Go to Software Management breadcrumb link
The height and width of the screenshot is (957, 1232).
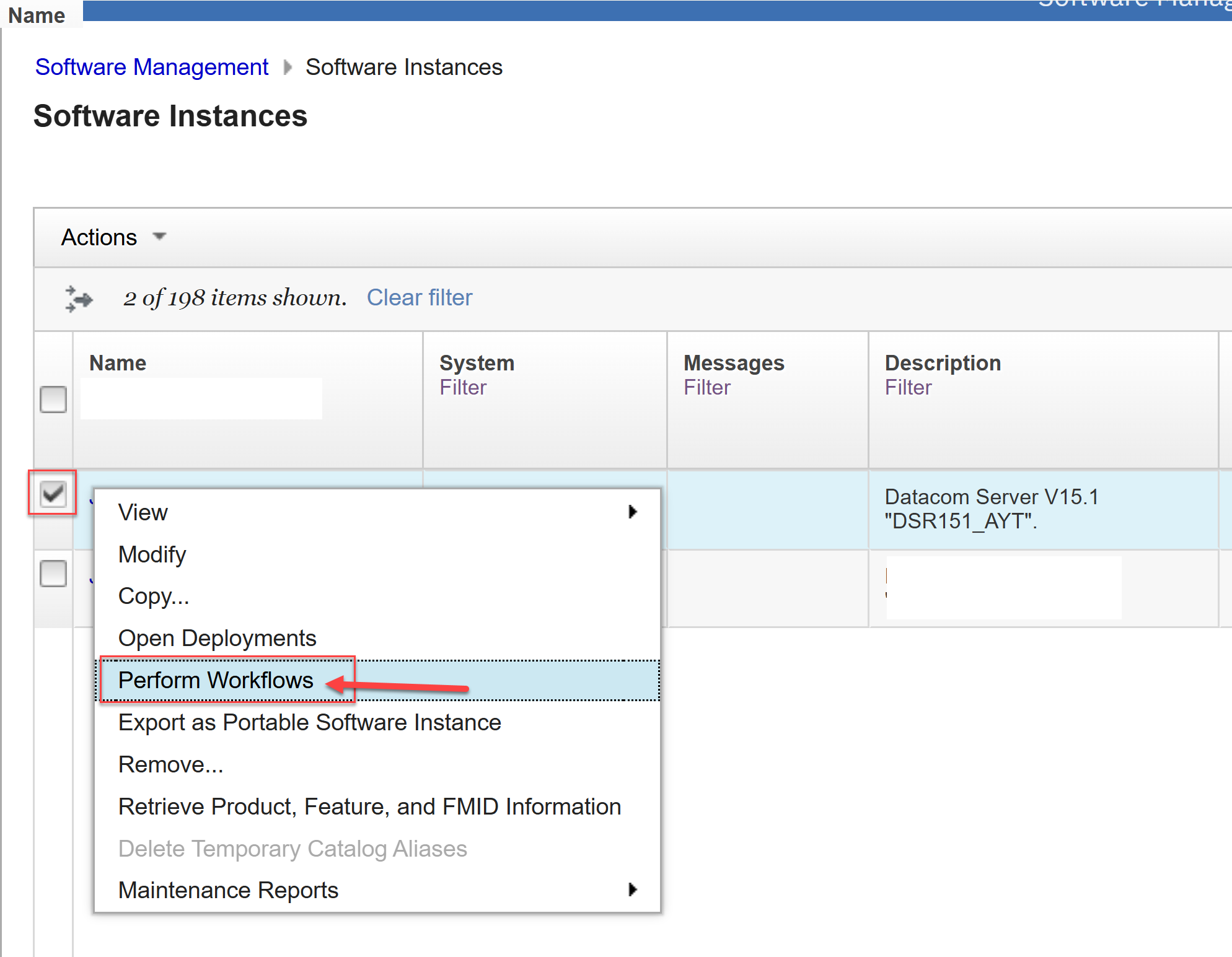(152, 67)
